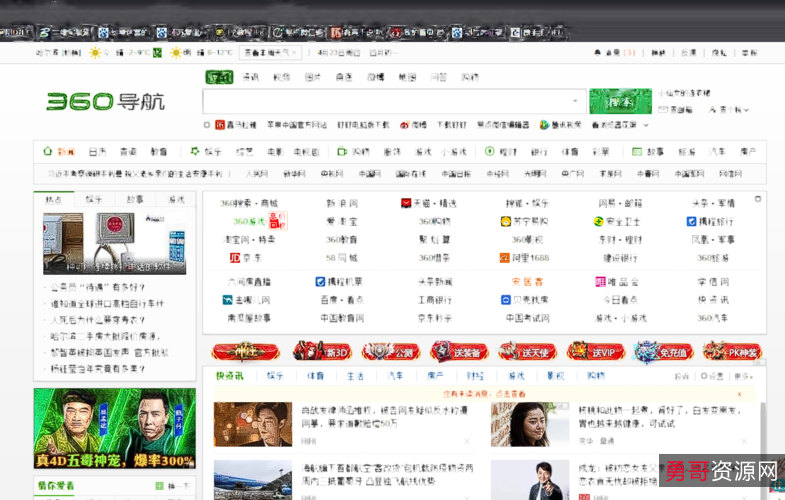Open the 查看本周天气 weather dropdown

[270, 53]
